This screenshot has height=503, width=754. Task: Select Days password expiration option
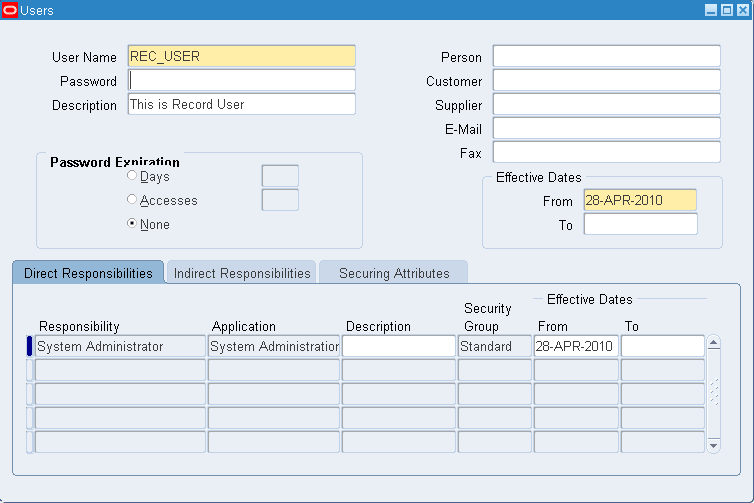[x=132, y=176]
